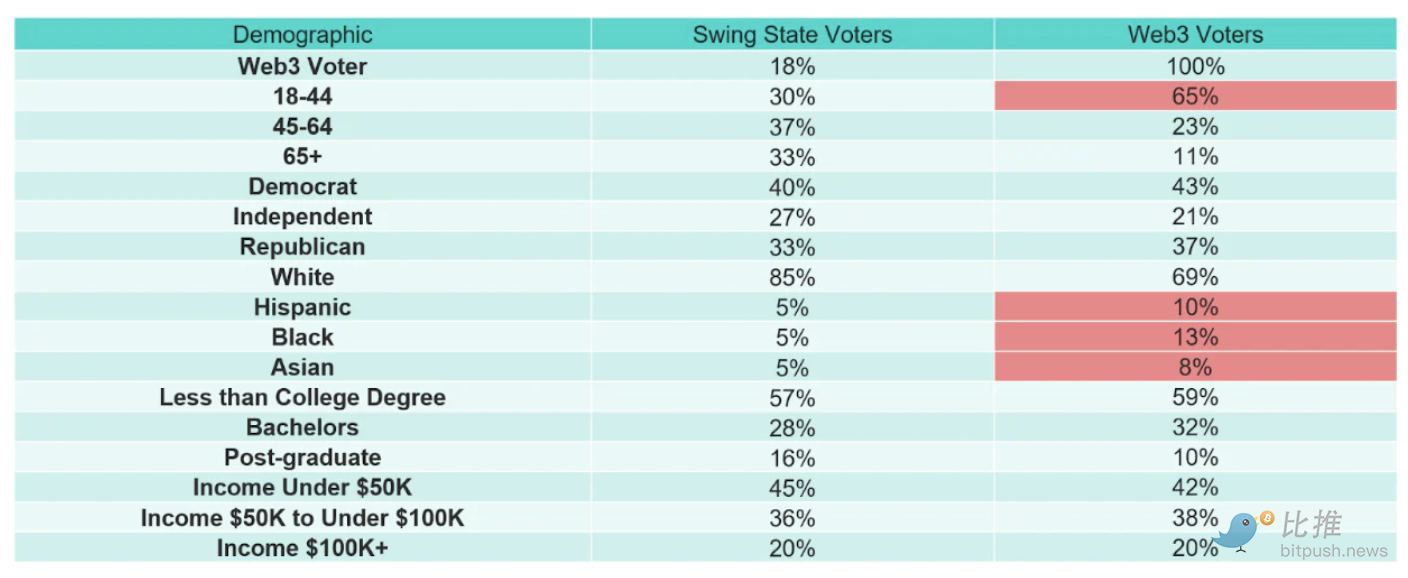Click the blue bird logo watermark
The height and width of the screenshot is (578, 1408).
(x=1238, y=531)
